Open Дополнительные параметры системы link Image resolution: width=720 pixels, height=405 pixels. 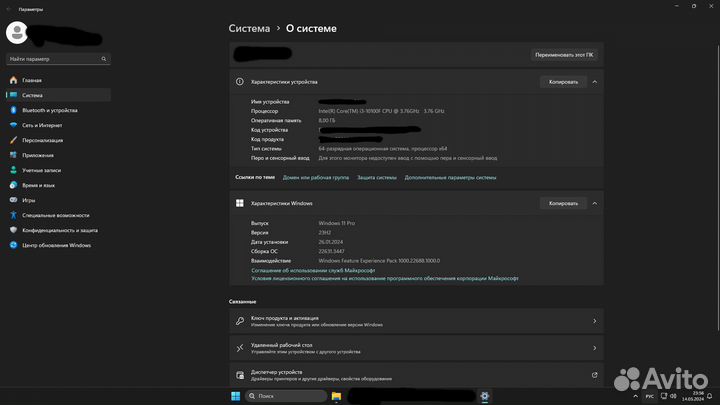(x=450, y=177)
